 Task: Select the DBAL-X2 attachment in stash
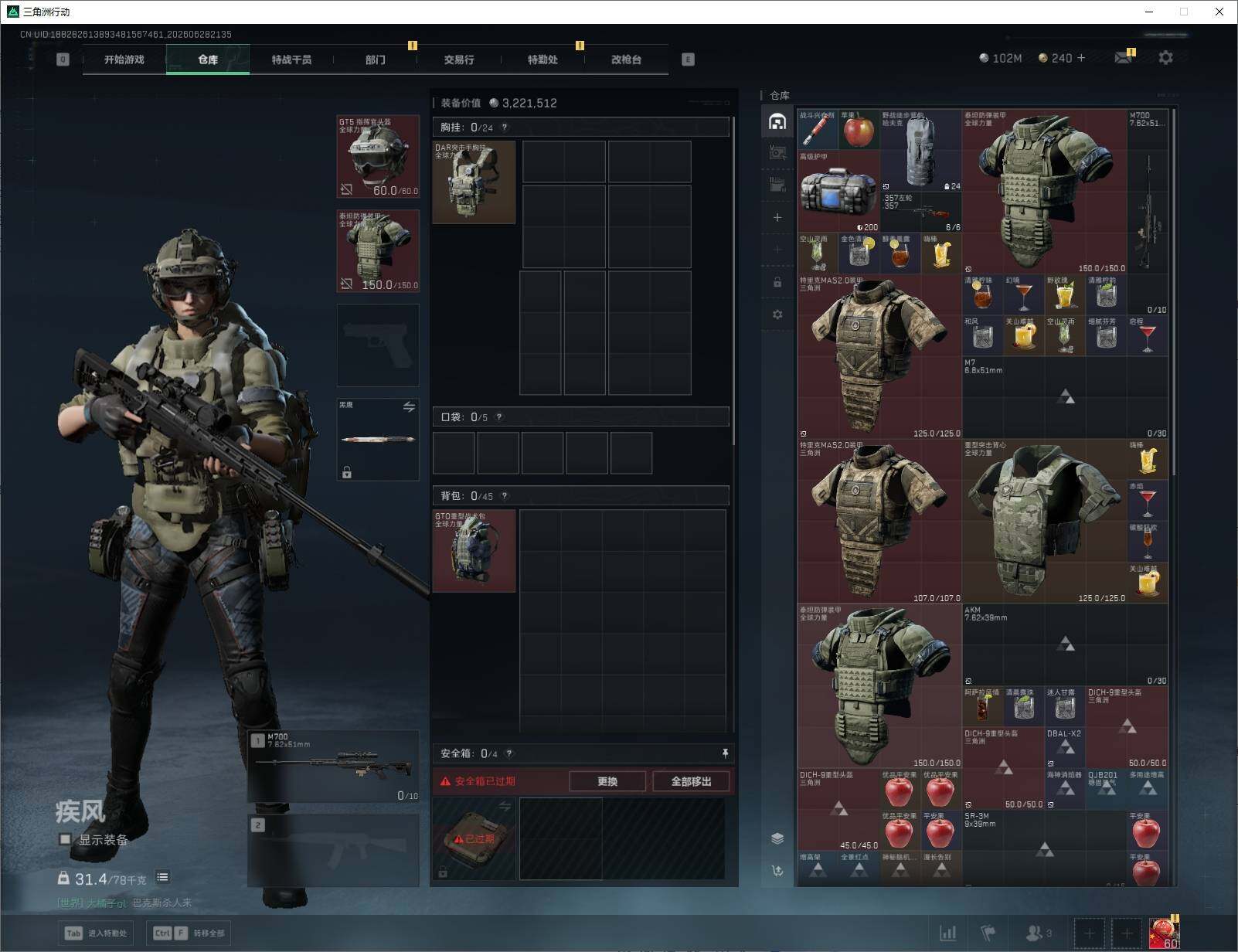click(x=1065, y=748)
